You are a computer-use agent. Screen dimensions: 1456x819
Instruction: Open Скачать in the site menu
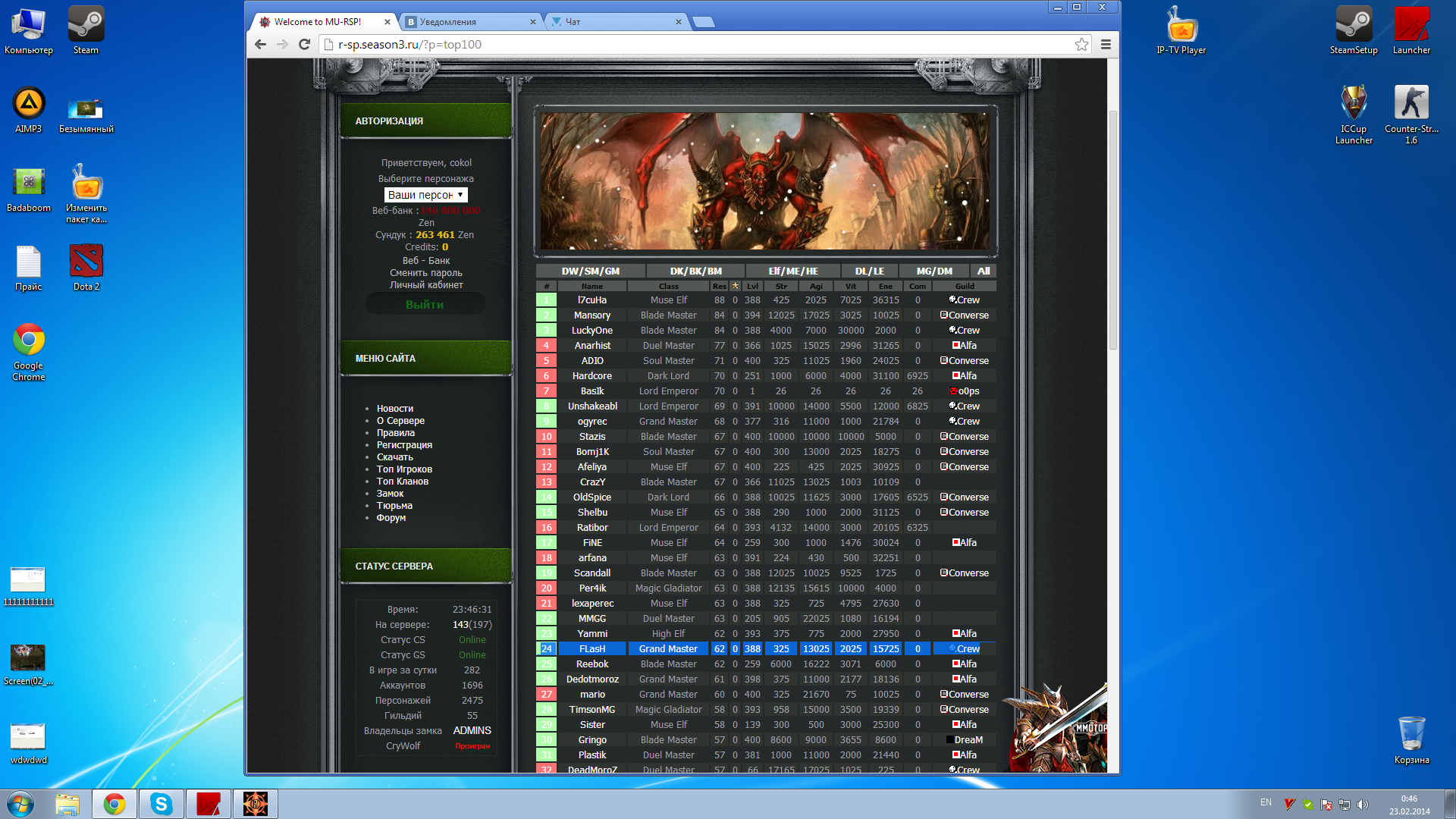(395, 457)
